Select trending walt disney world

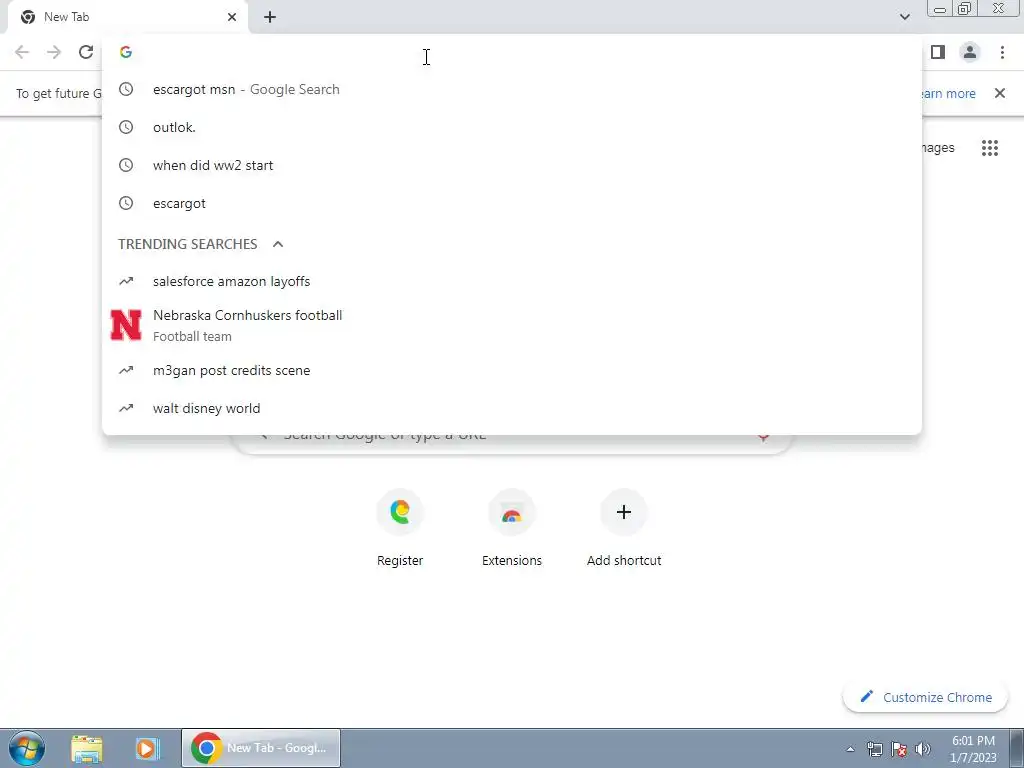pyautogui.click(x=512, y=408)
